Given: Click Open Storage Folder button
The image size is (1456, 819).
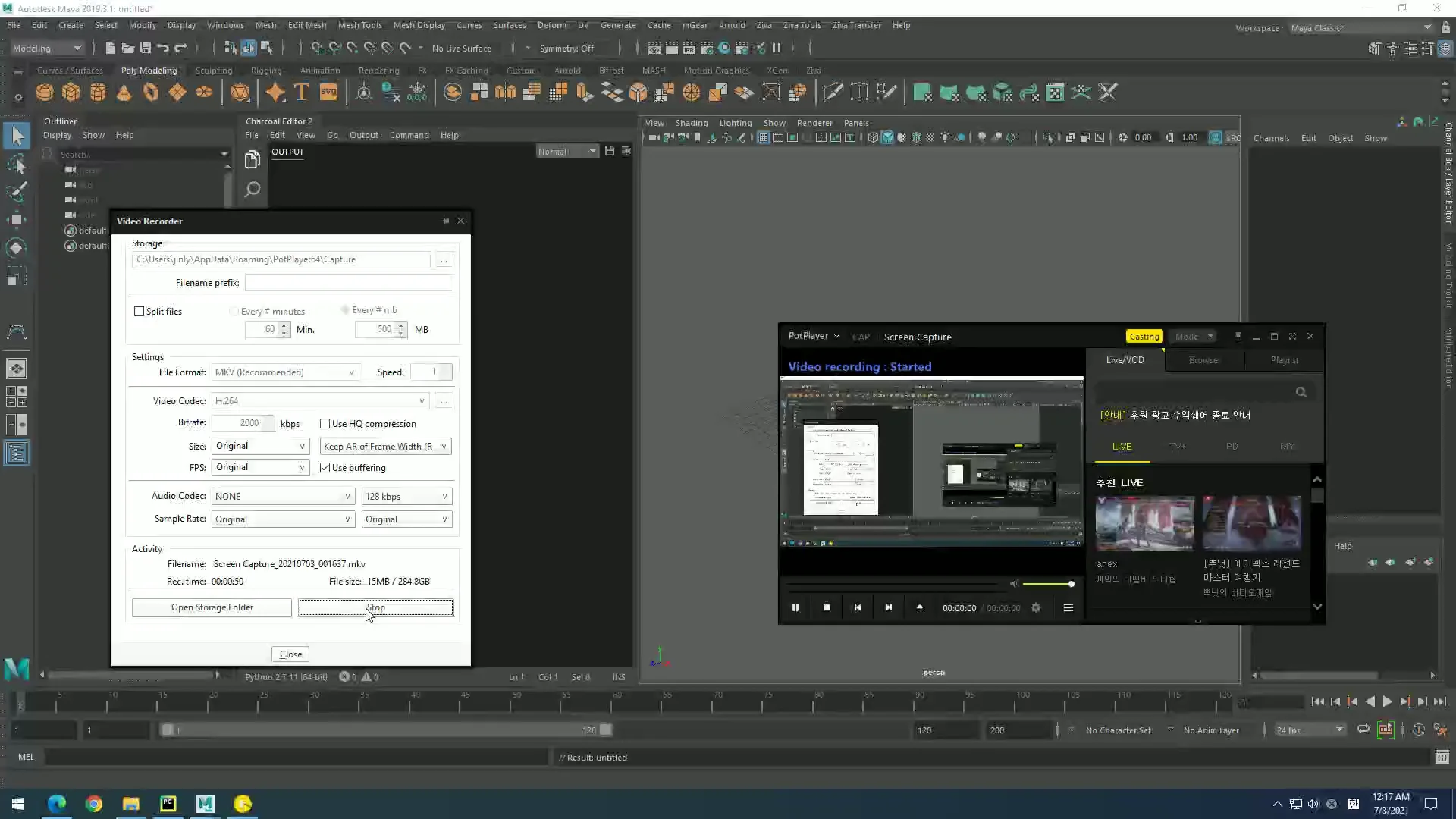Looking at the screenshot, I should click(x=212, y=607).
